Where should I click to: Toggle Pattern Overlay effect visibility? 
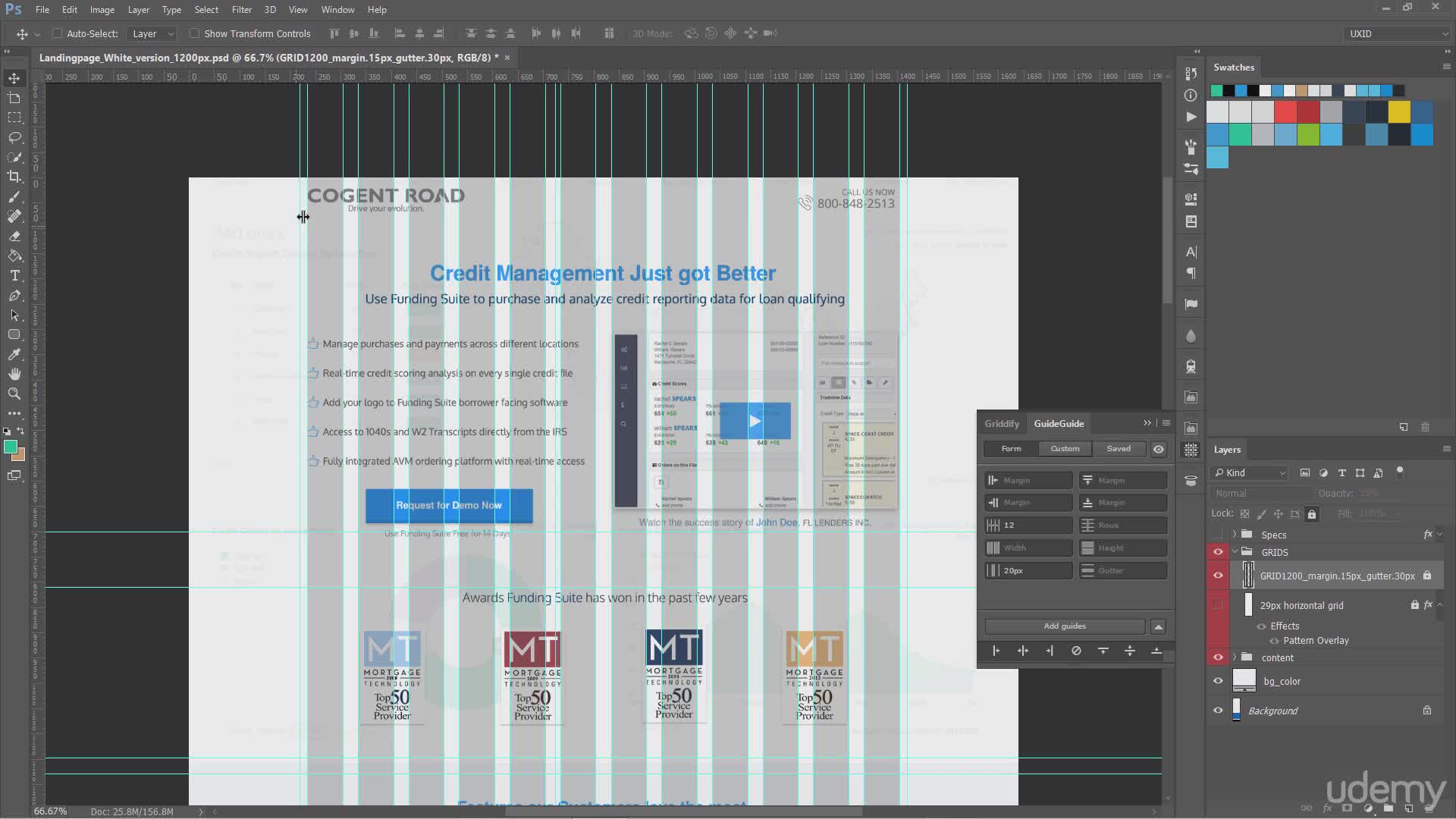click(1274, 641)
